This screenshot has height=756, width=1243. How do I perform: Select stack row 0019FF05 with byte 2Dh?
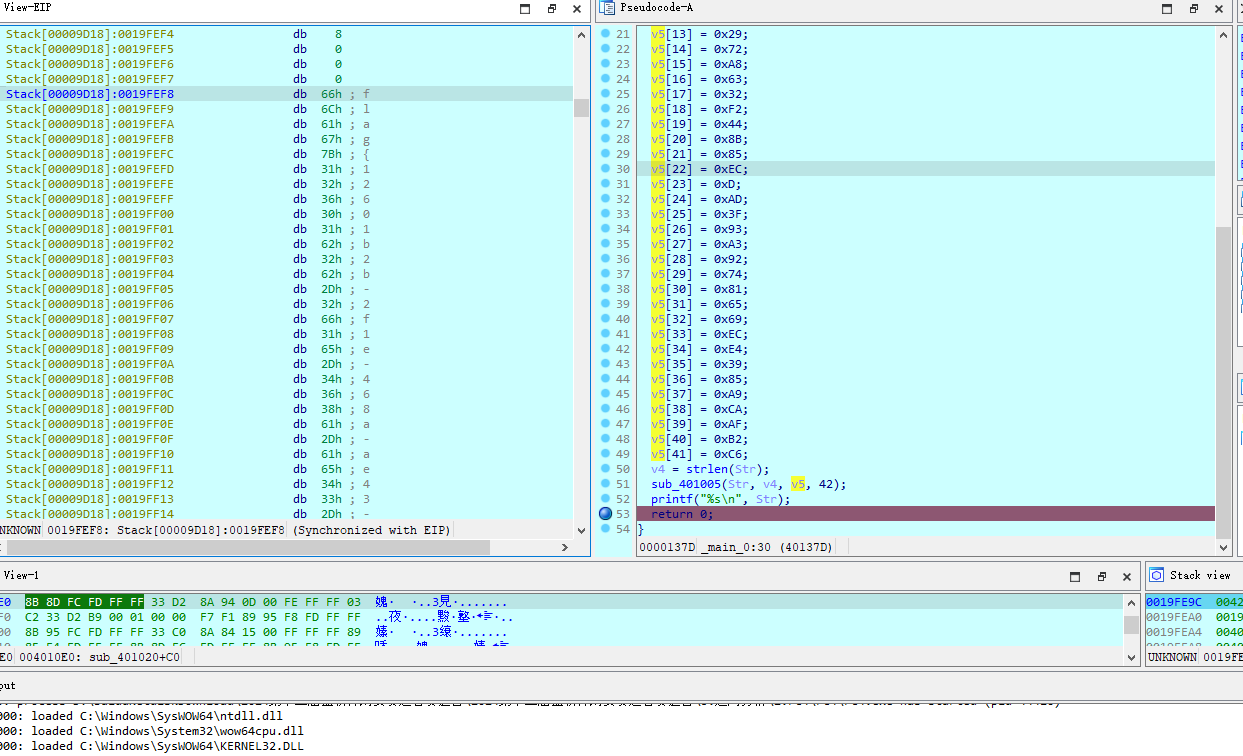(287, 289)
